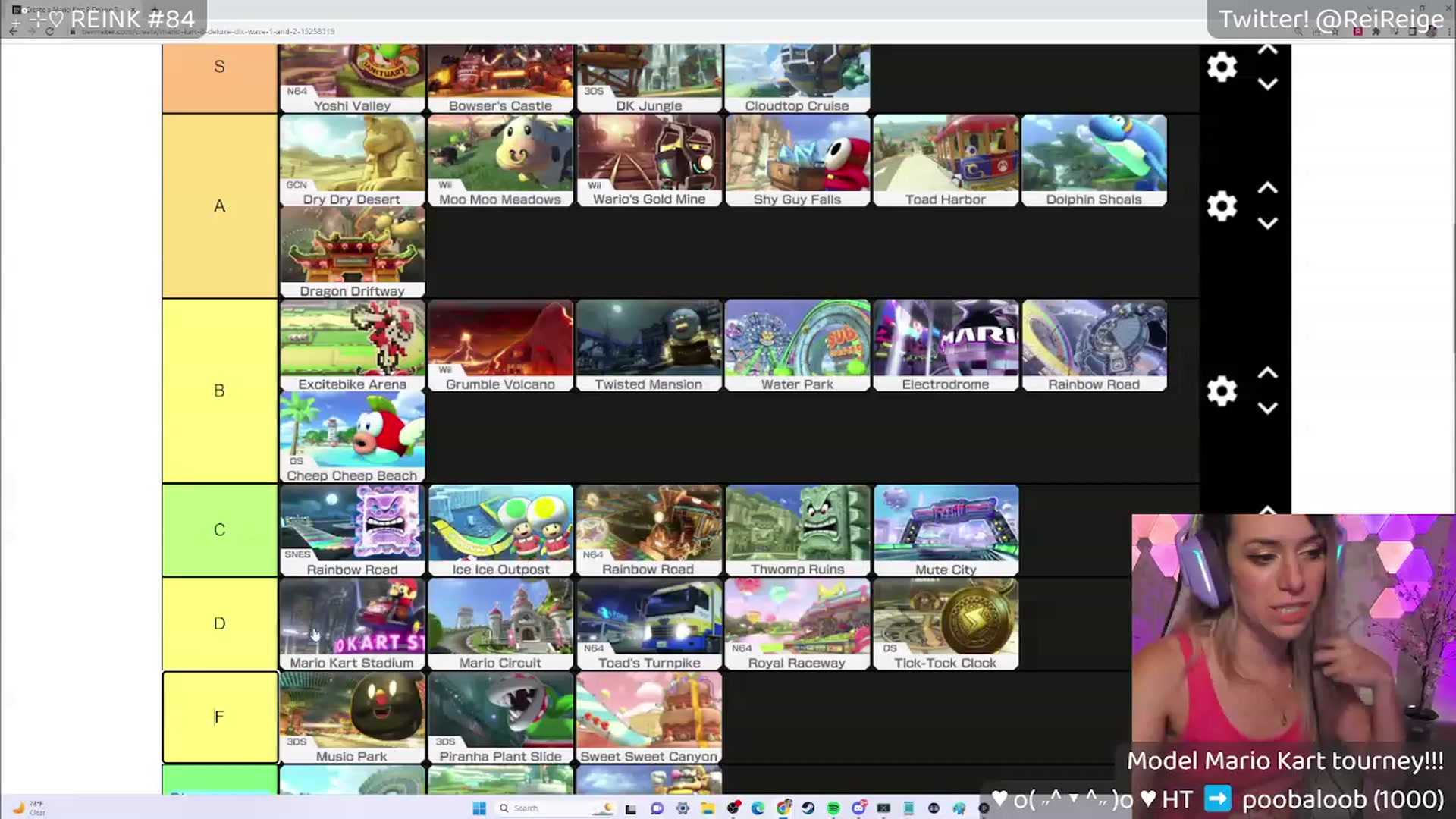Select the N64 Rainbow Road track card
Viewport: 1456px width, 819px height.
649,530
